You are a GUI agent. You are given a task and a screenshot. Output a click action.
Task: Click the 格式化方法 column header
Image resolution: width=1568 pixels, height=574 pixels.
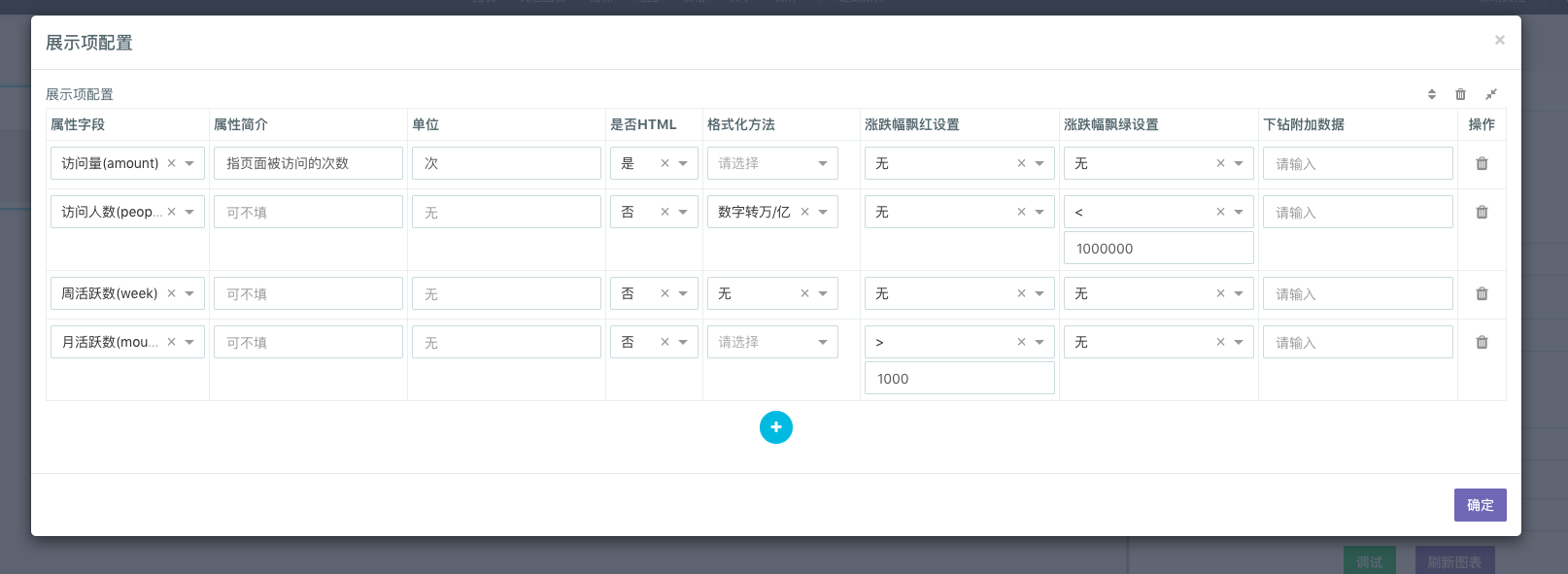coord(741,124)
